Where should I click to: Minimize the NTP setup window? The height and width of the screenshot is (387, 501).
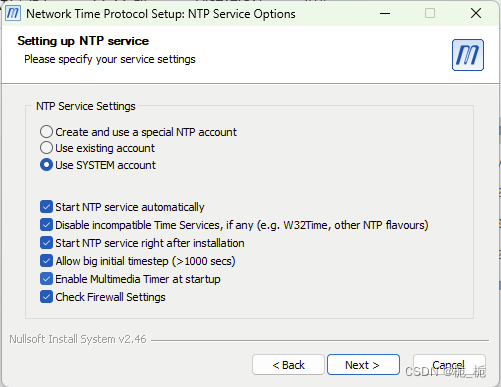[x=385, y=14]
